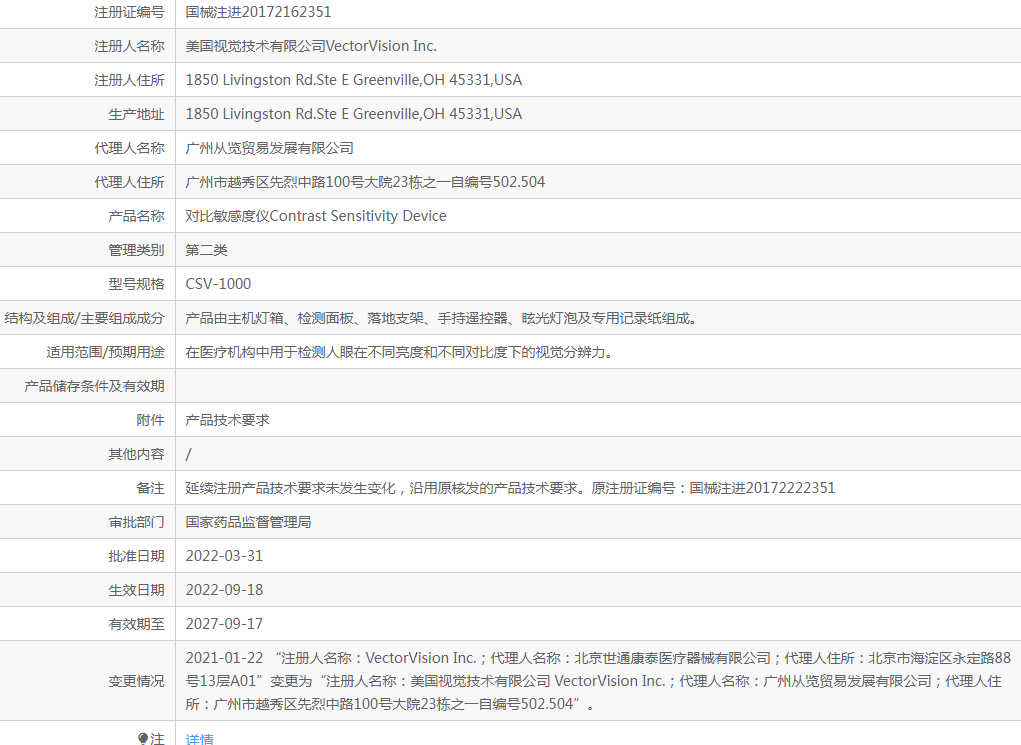Select registrant name 美国视觉技术有限公司VectorVision Inc.
The height and width of the screenshot is (745, 1021).
click(311, 46)
